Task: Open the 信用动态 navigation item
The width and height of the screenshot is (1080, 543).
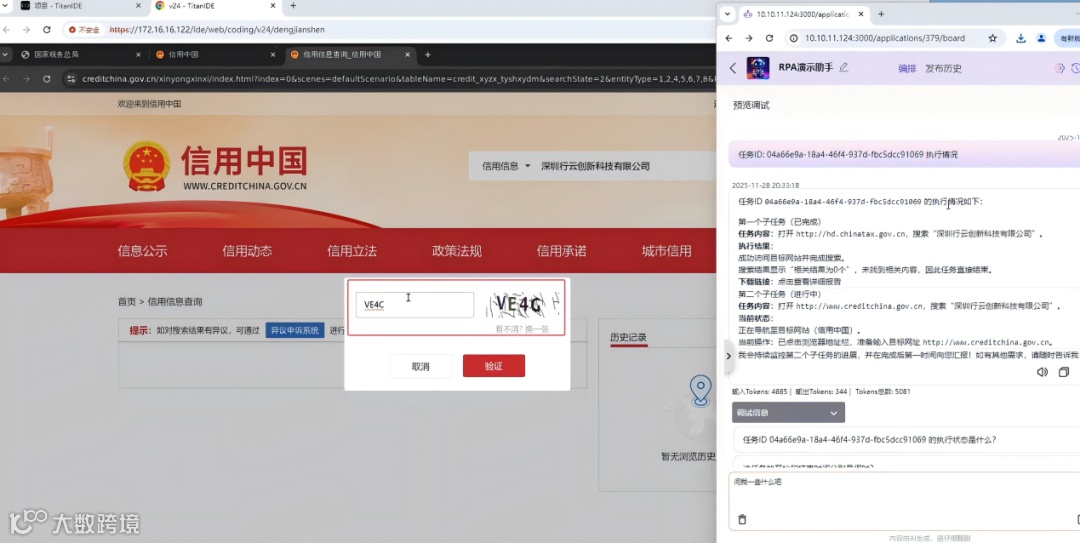Action: tap(247, 251)
